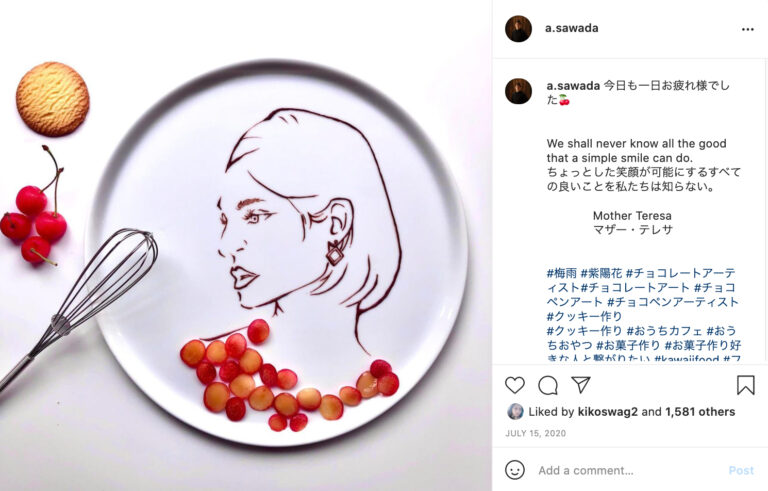Share post via the paper plane icon
This screenshot has width=768, height=491.
[581, 385]
